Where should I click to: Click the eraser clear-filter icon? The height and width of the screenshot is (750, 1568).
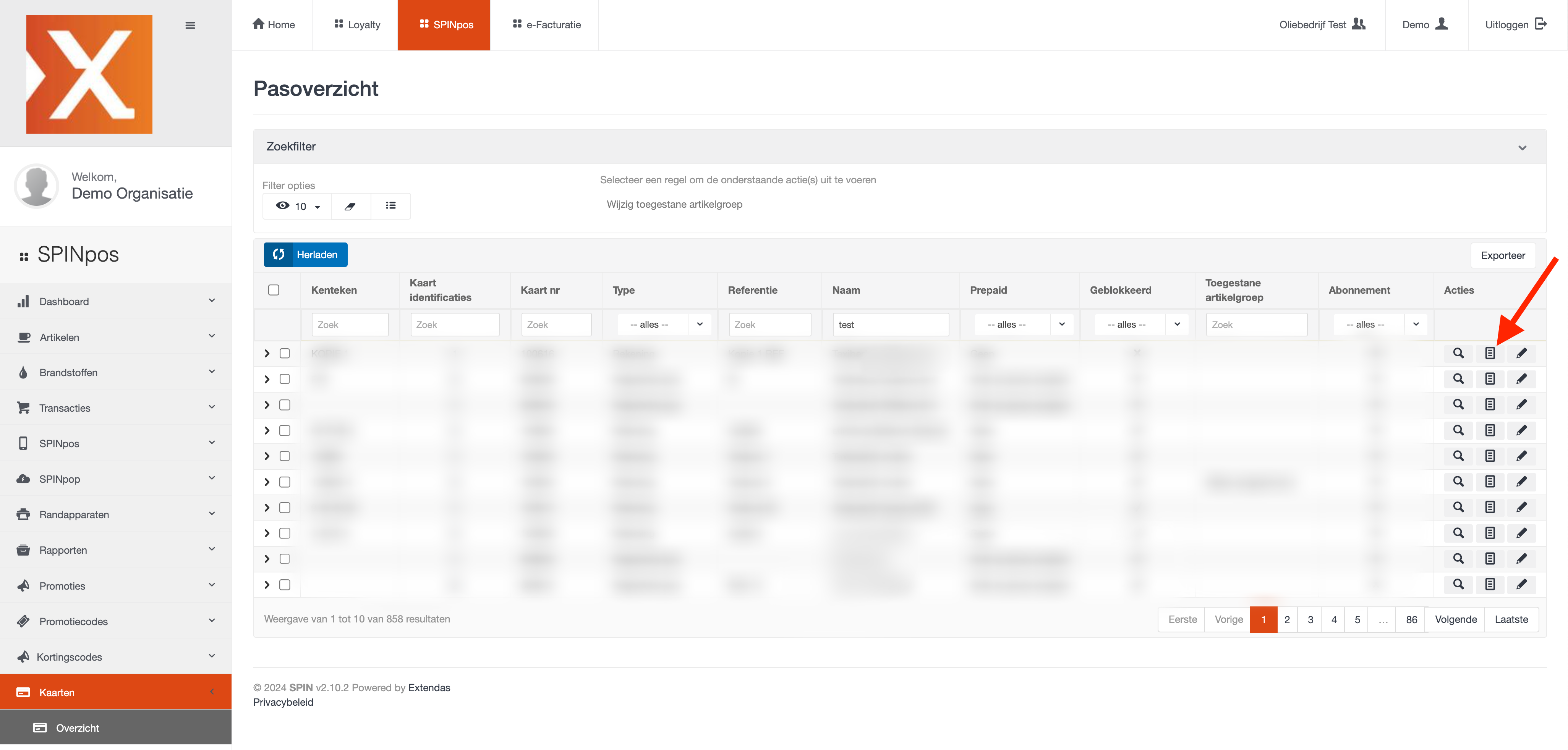coord(350,206)
